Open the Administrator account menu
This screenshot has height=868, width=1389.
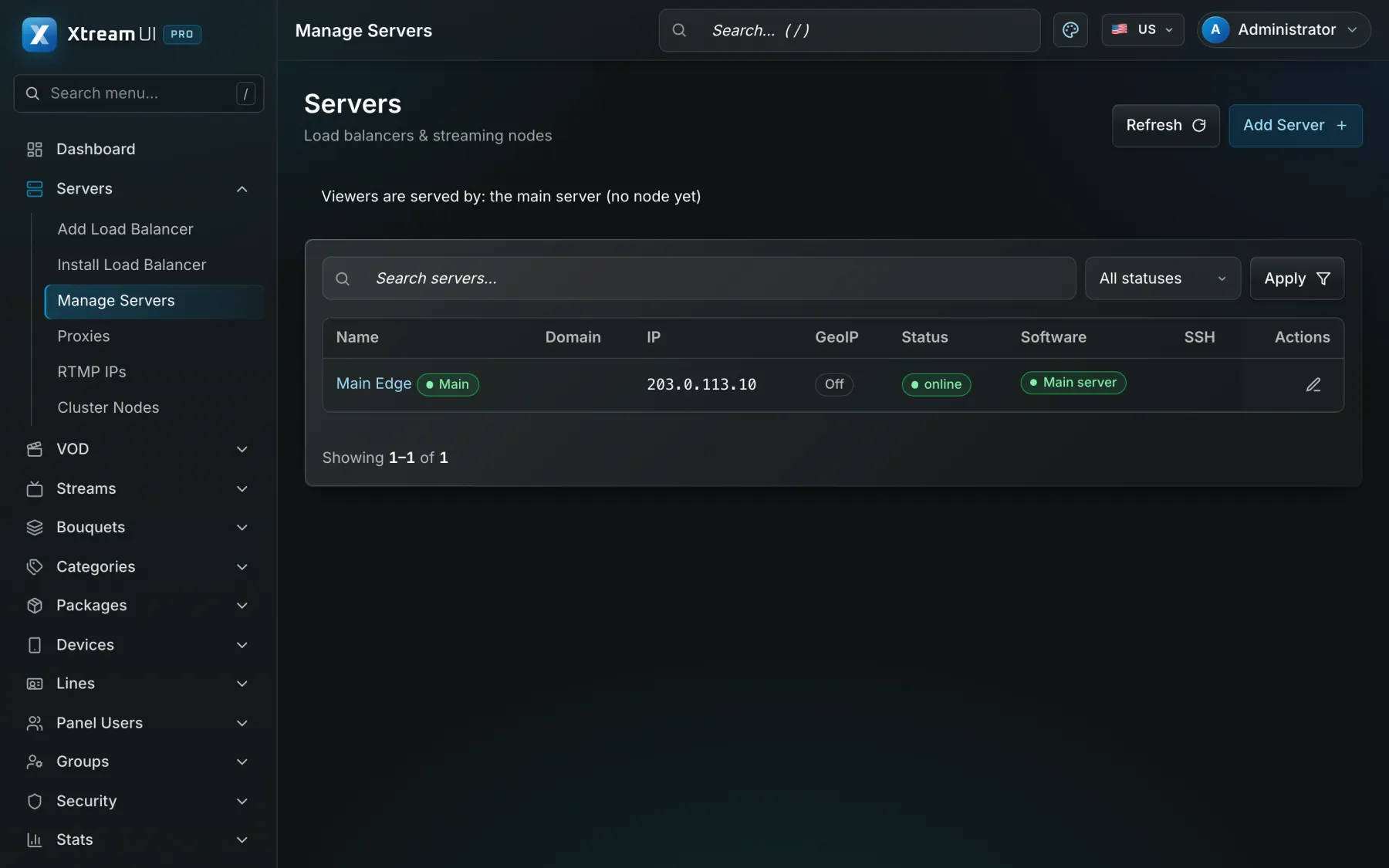1283,30
